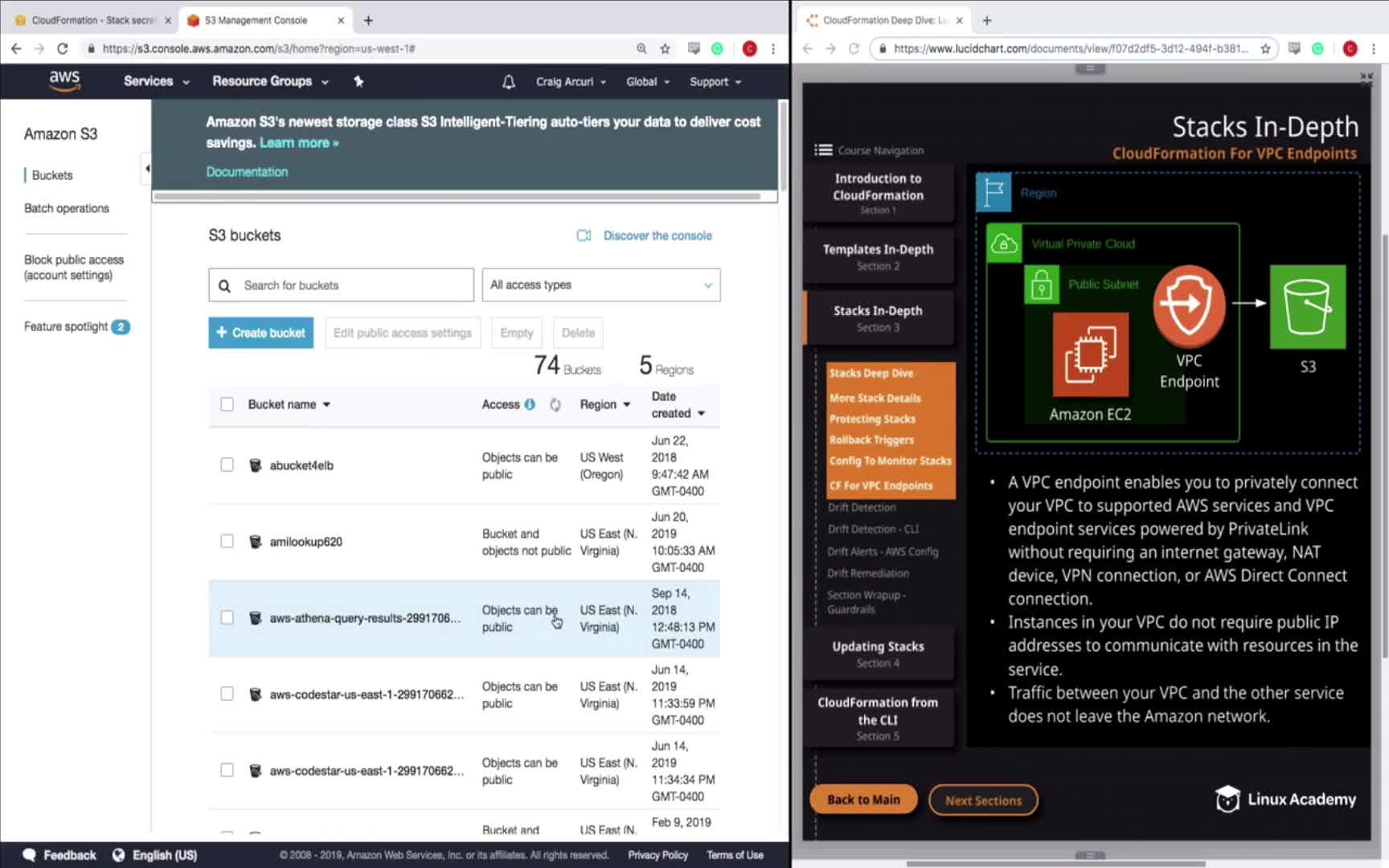Open the Documentation link in banner
This screenshot has height=868, width=1389.
(247, 172)
